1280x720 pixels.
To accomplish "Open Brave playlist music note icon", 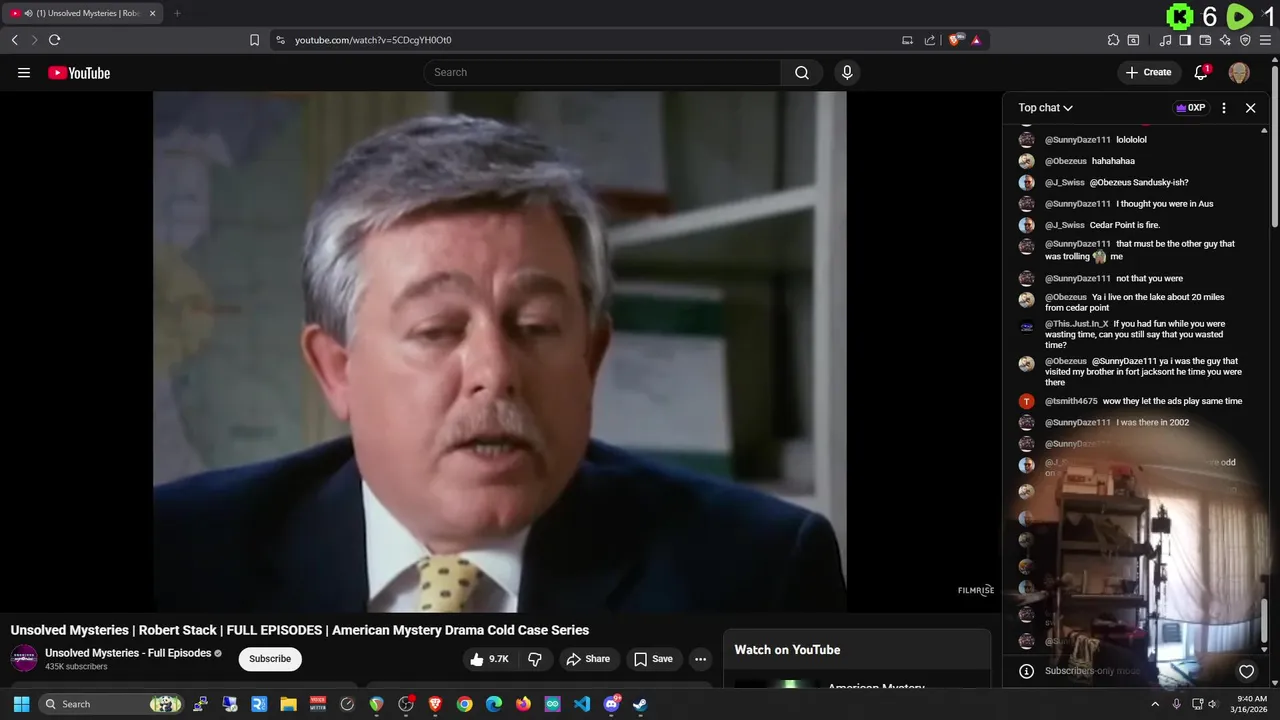I will (1165, 40).
